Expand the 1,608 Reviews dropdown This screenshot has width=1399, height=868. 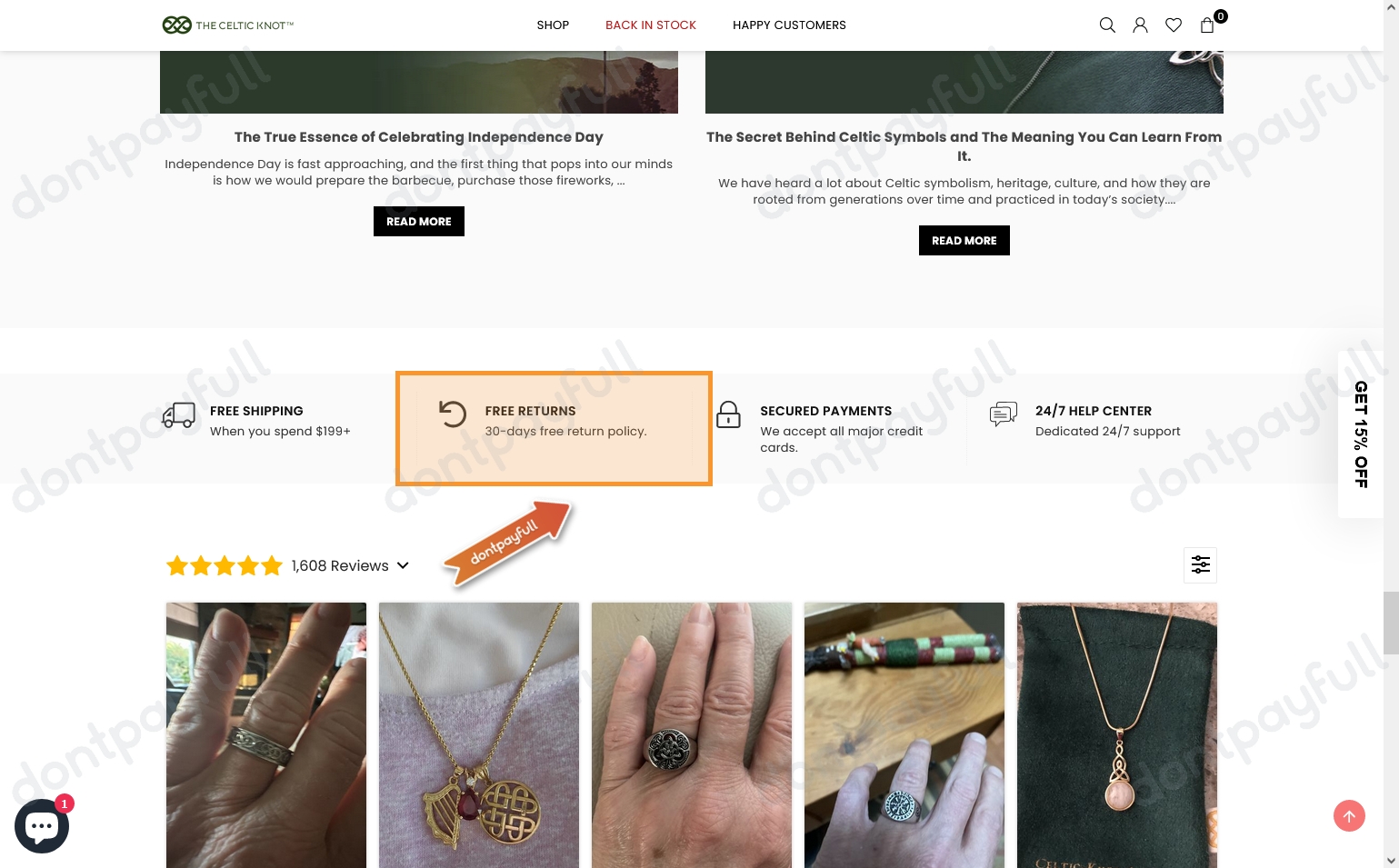tap(403, 565)
